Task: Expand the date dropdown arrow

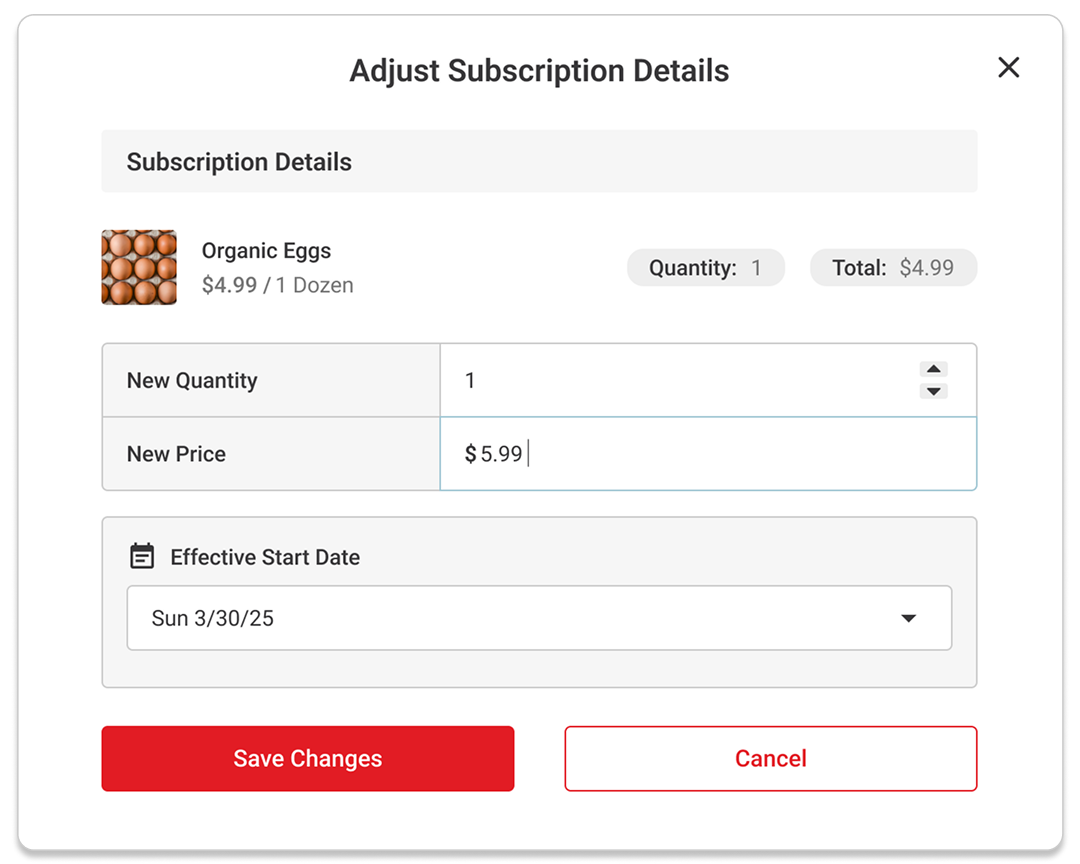Action: coord(908,618)
